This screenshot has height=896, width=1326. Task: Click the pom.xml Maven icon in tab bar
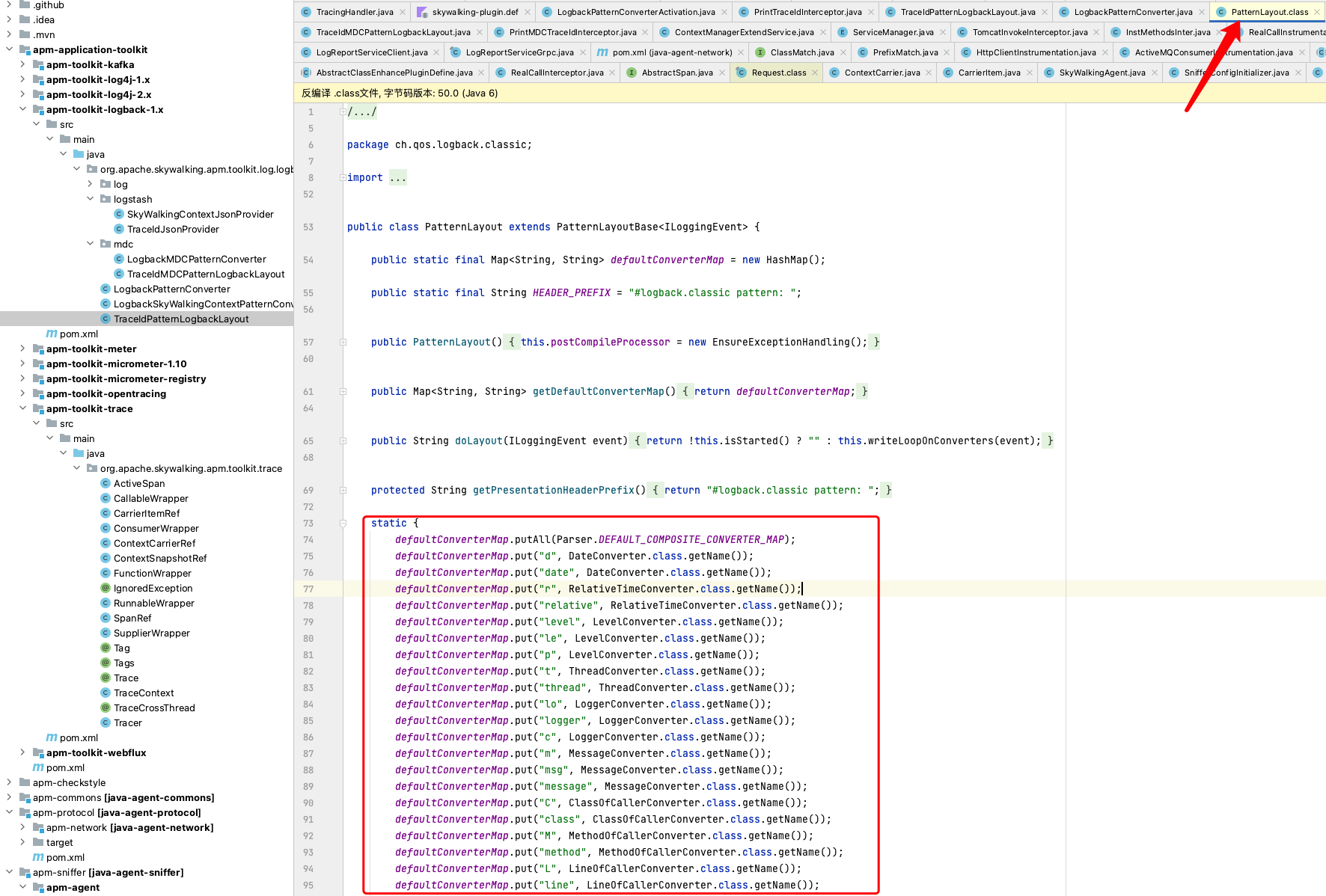pyautogui.click(x=602, y=52)
